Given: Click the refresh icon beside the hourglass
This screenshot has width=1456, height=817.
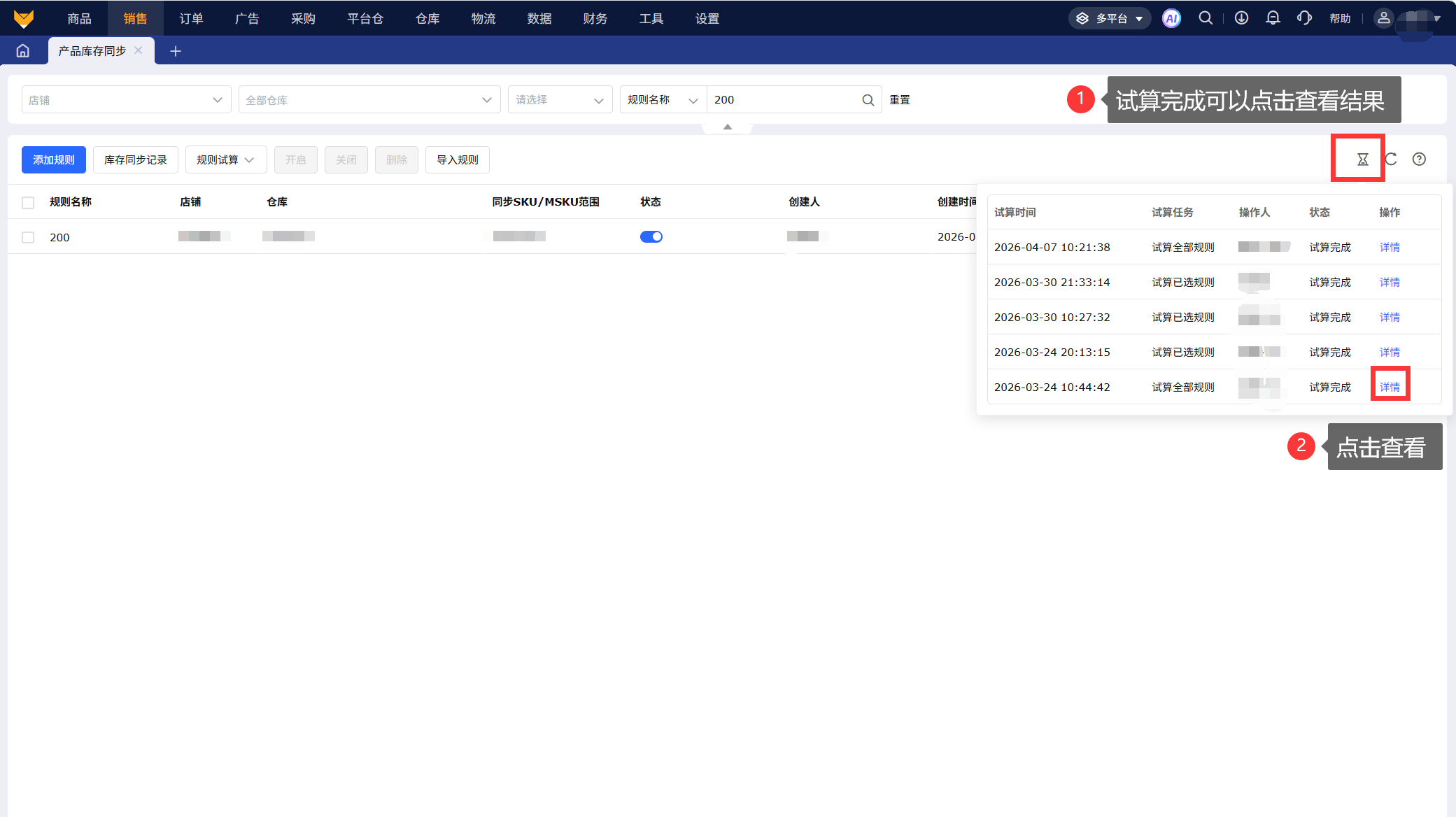Looking at the screenshot, I should pos(1391,159).
